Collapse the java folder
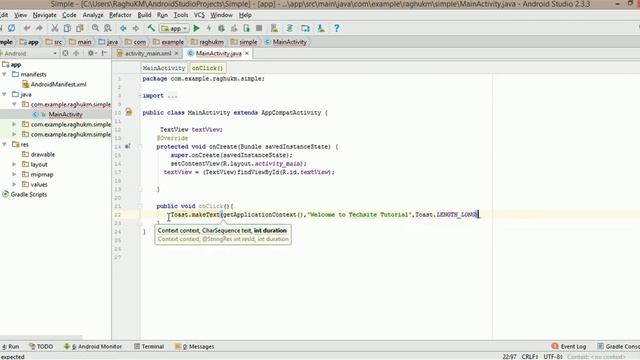 click(x=4, y=94)
